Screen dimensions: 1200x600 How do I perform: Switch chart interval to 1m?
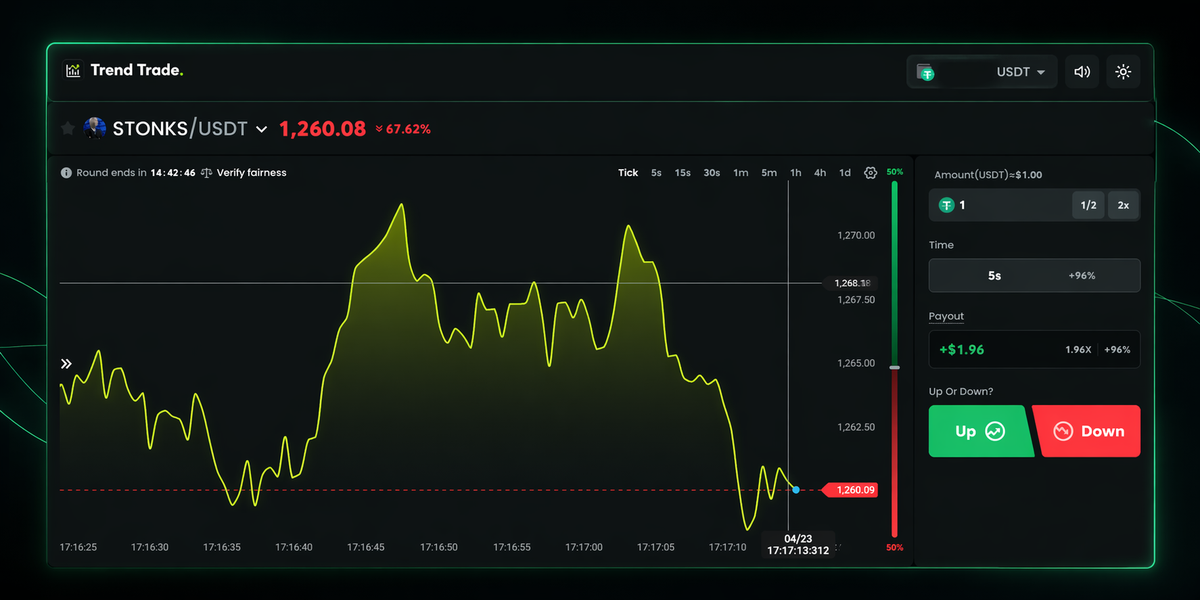(740, 173)
